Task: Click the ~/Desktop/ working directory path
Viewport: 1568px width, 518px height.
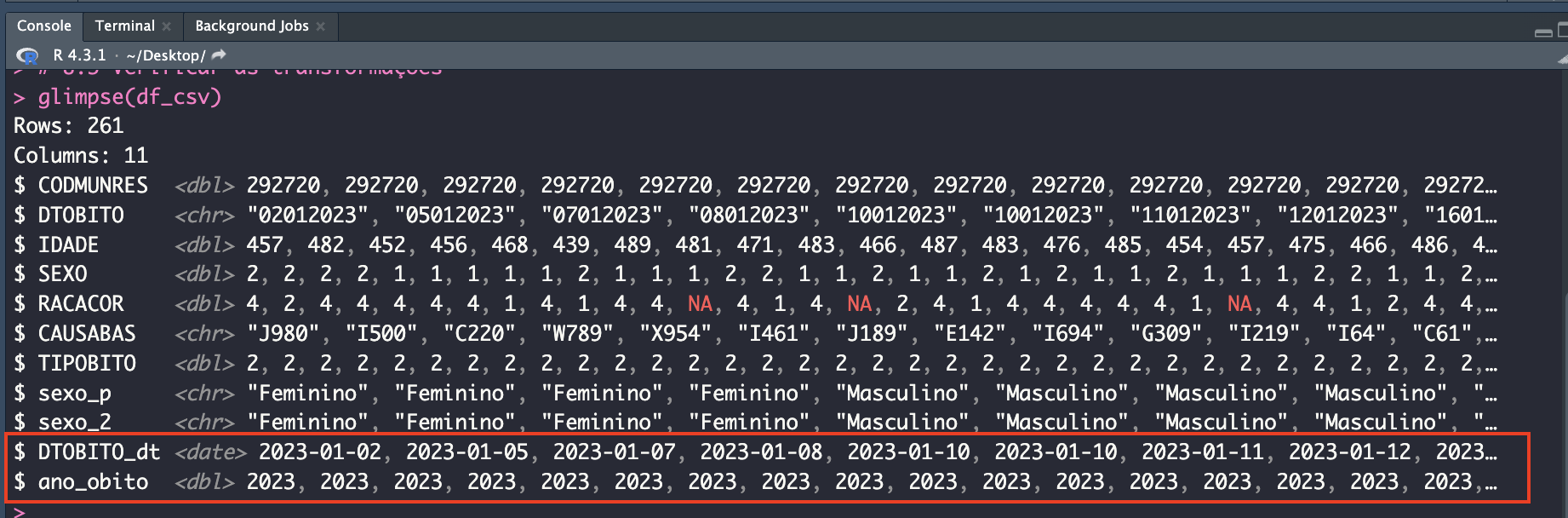Action: [166, 55]
